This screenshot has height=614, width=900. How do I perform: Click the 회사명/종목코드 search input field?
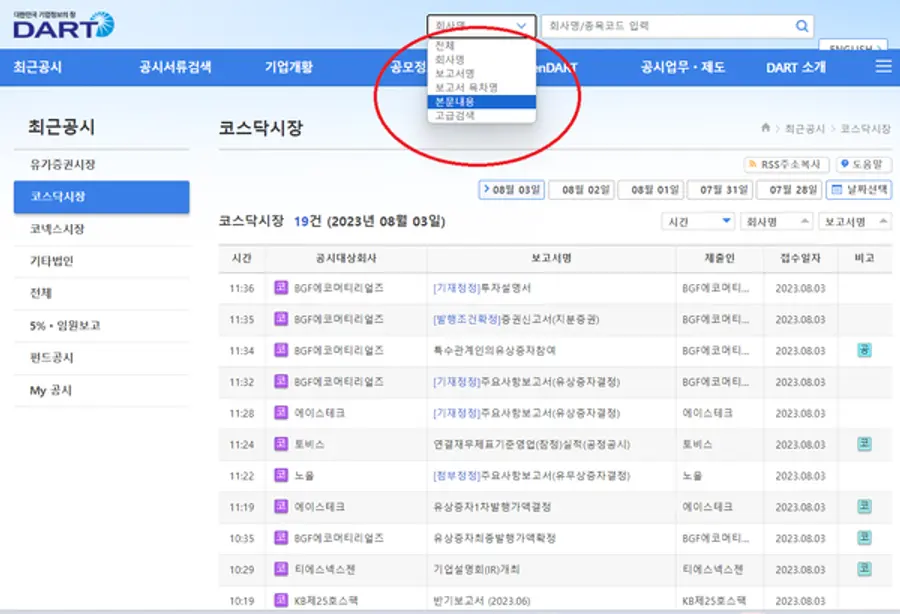click(666, 26)
